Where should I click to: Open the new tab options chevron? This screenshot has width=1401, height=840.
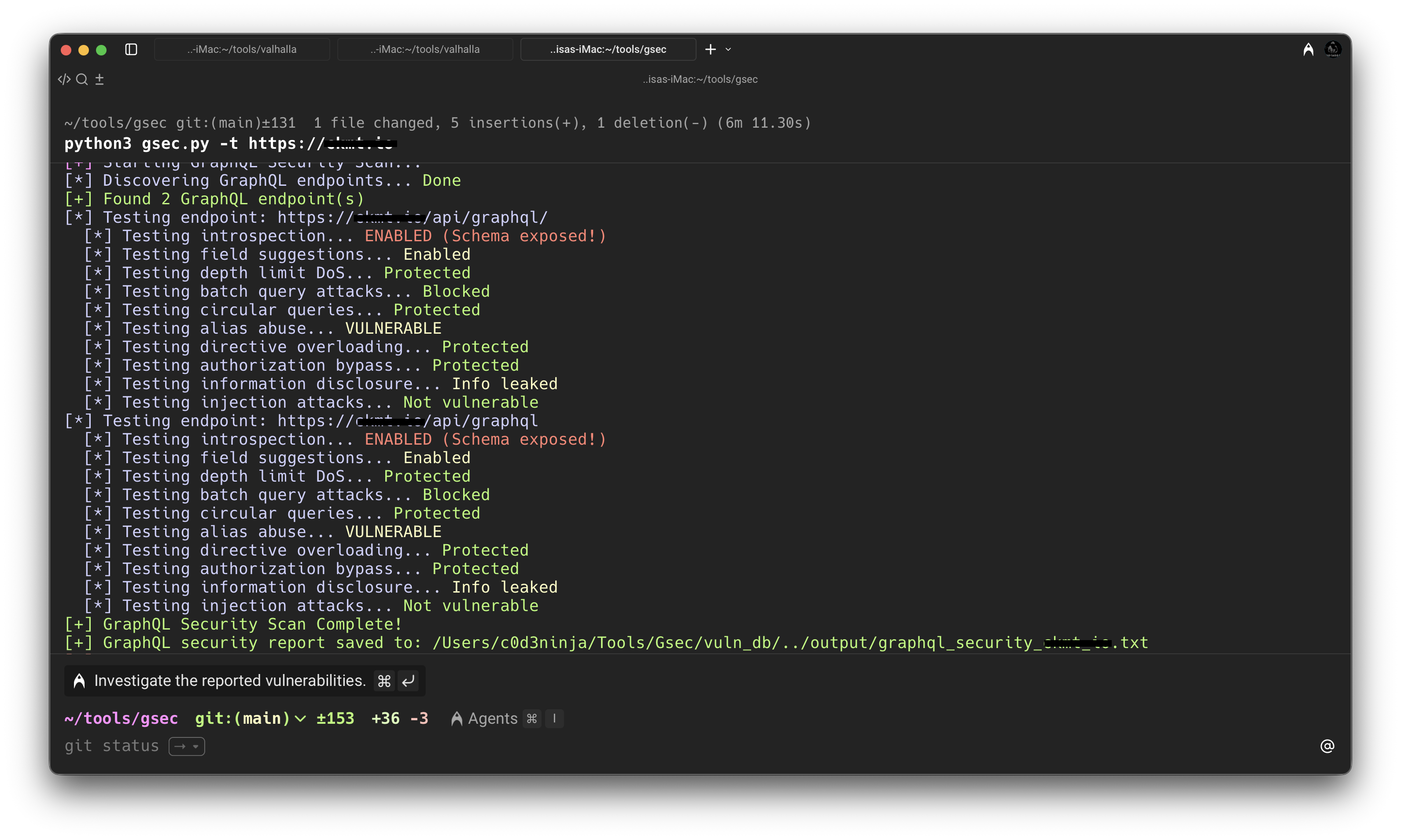click(729, 49)
